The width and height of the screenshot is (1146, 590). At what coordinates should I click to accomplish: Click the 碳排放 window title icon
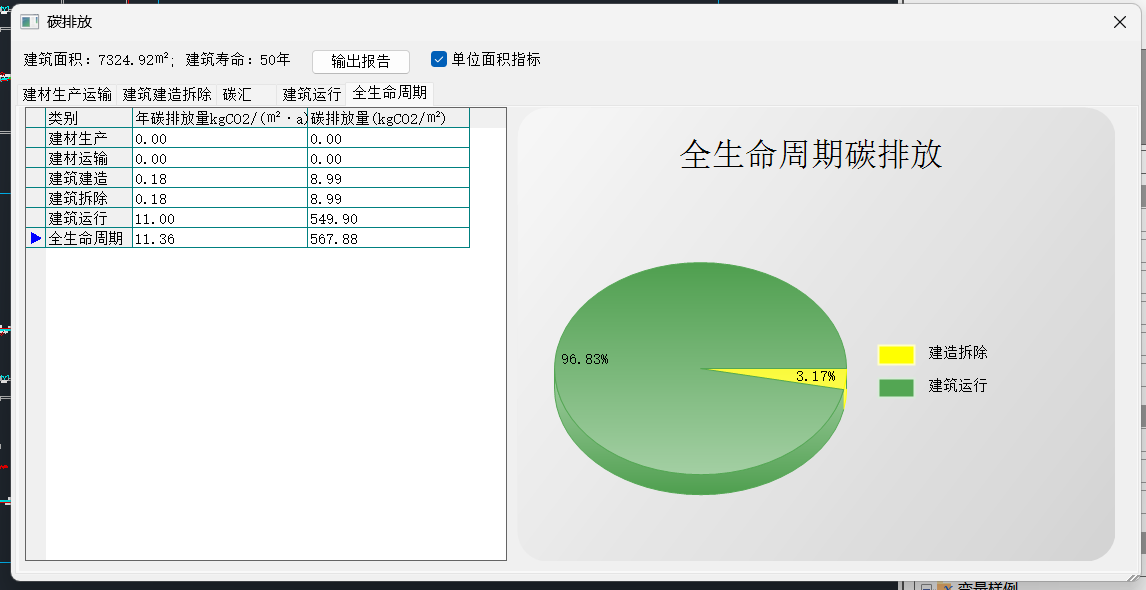30,22
